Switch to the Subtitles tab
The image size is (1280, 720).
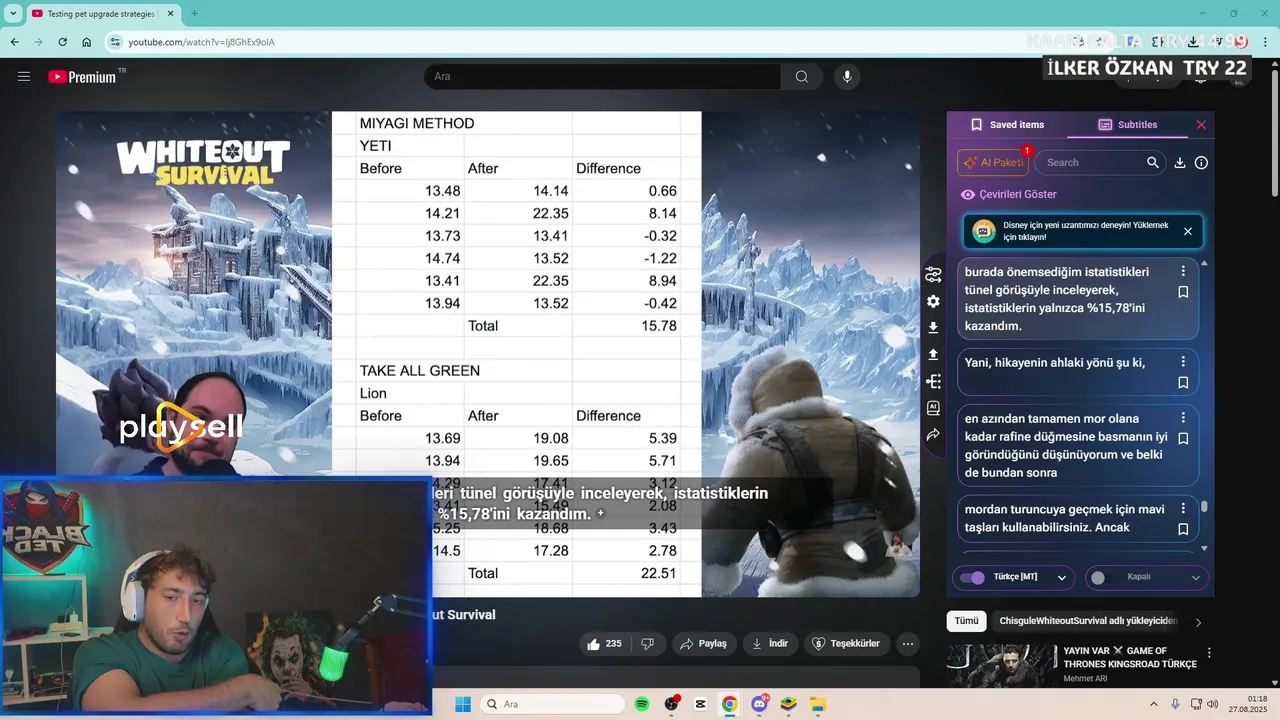click(1127, 125)
